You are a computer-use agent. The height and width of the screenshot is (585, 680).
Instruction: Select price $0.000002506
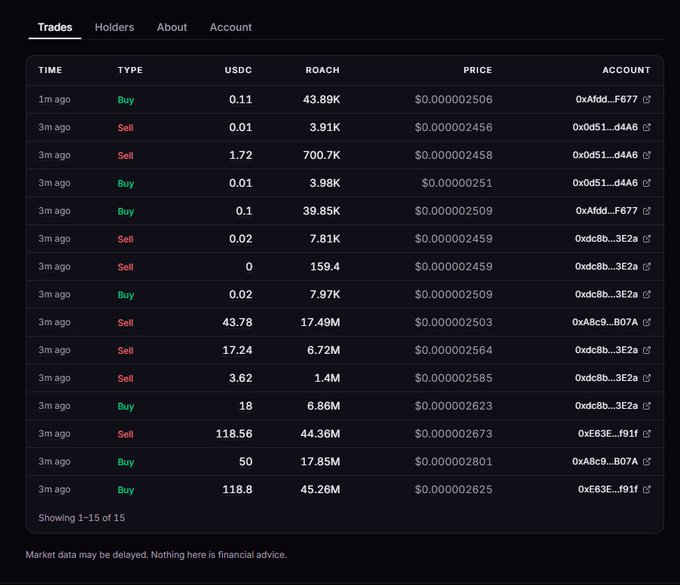point(454,99)
